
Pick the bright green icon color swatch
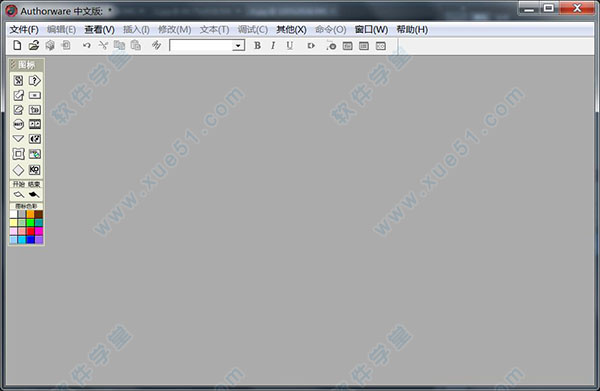(30, 223)
